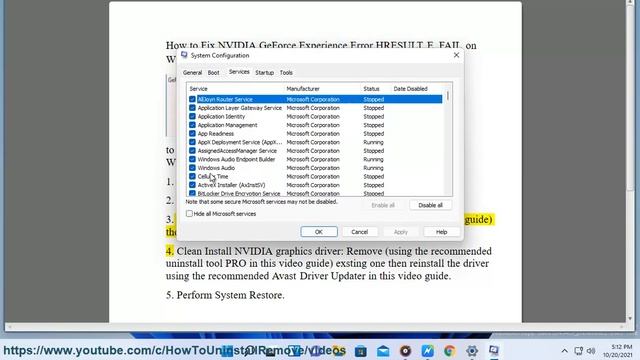Click Manufacturer cell of AssignedAccessManager Service
The height and width of the screenshot is (360, 640).
tap(313, 151)
